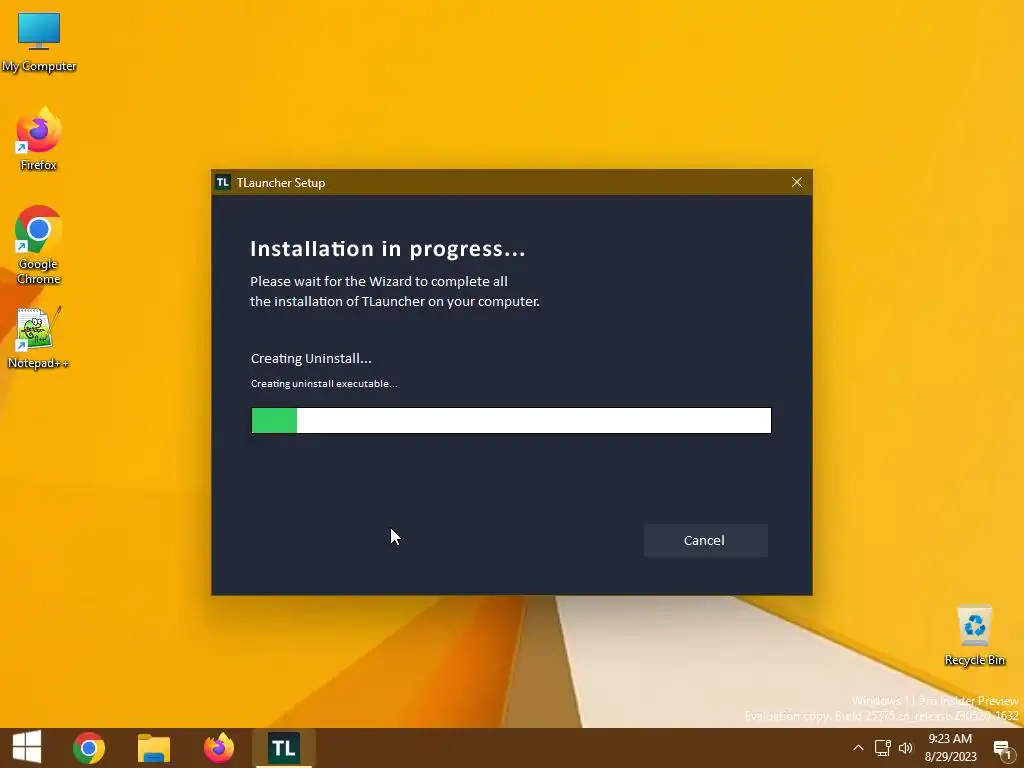Select the Firefox desktop shortcut

[x=39, y=140]
